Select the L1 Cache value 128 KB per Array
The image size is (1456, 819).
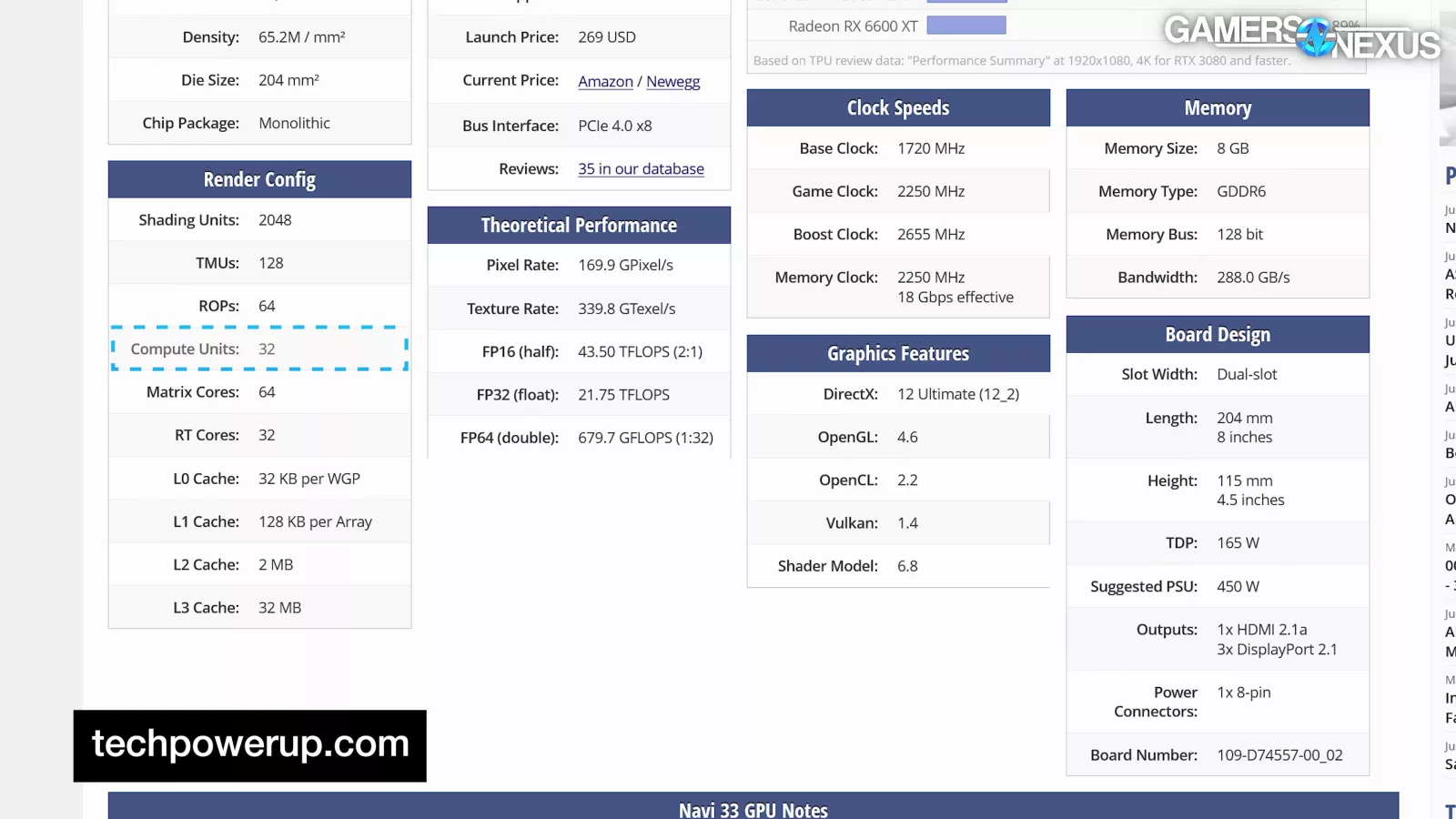click(x=315, y=521)
